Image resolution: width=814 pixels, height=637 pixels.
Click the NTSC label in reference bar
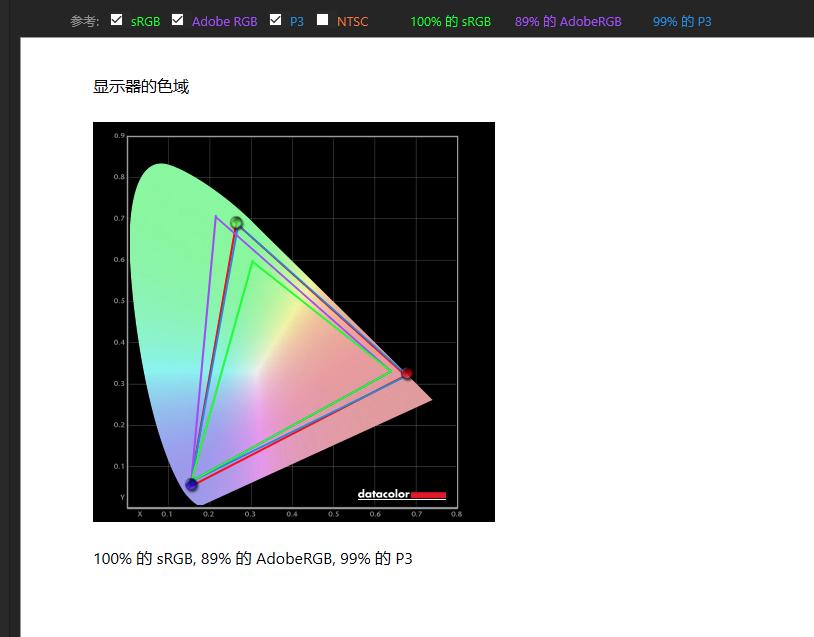tap(352, 22)
